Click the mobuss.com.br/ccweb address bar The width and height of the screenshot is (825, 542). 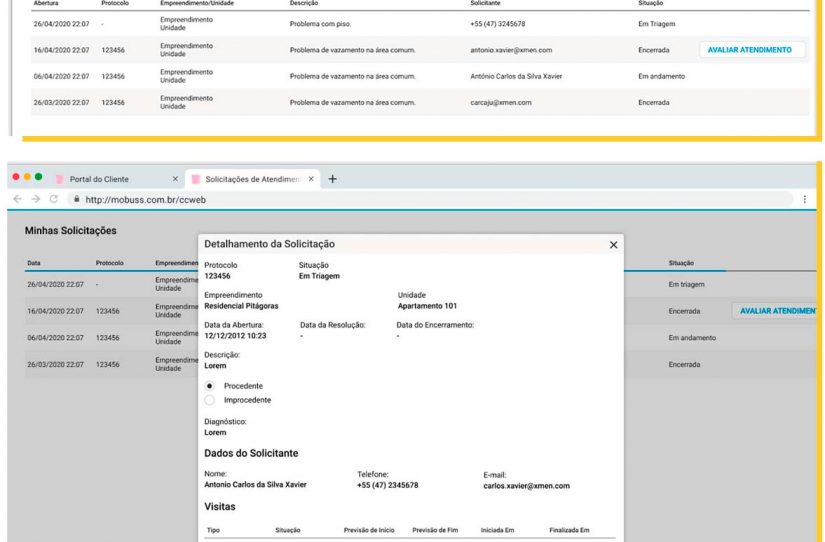pyautogui.click(x=429, y=199)
